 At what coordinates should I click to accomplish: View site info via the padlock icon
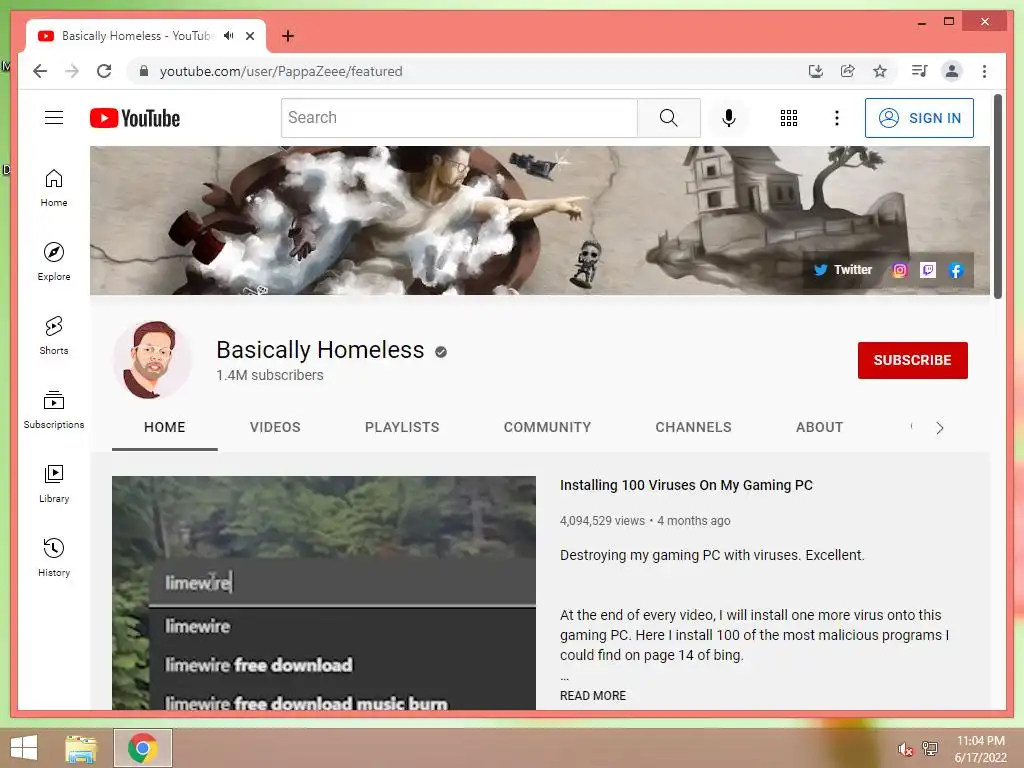click(144, 71)
